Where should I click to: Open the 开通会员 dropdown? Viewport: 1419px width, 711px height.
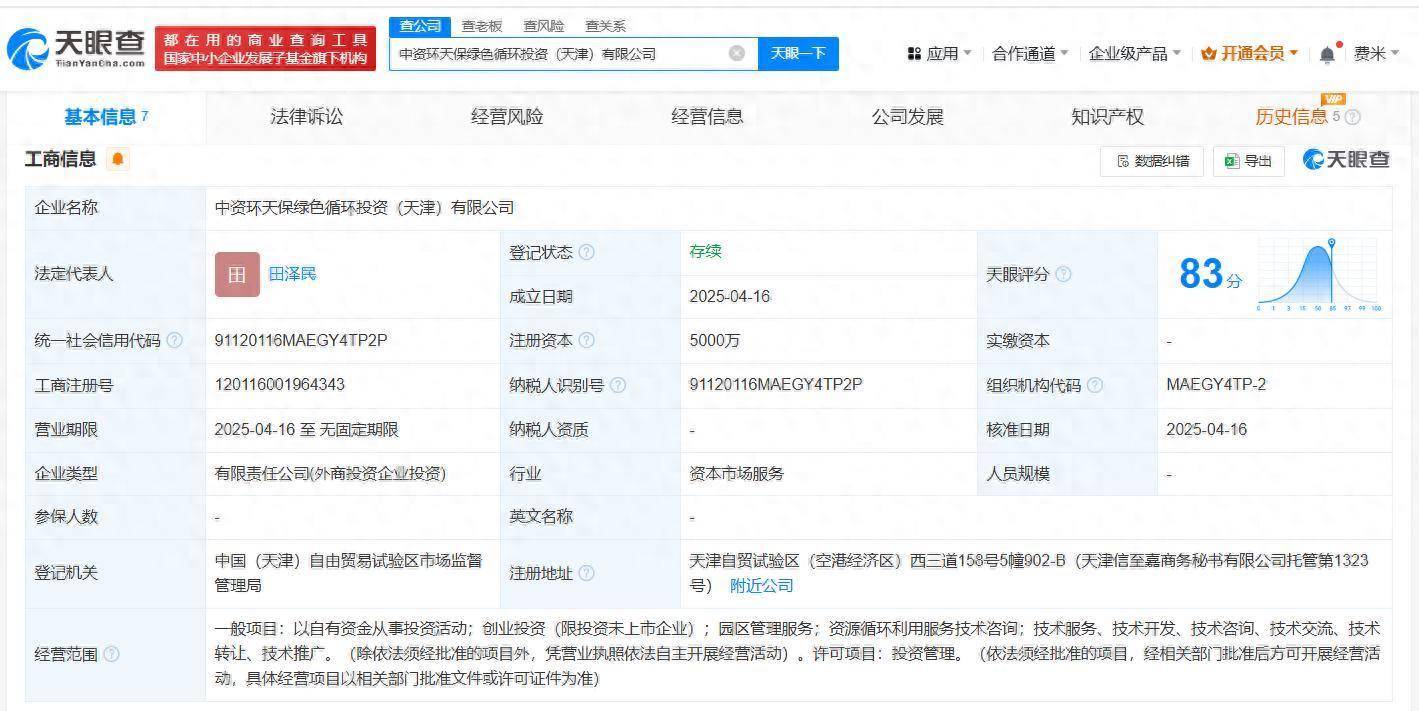pyautogui.click(x=1249, y=54)
